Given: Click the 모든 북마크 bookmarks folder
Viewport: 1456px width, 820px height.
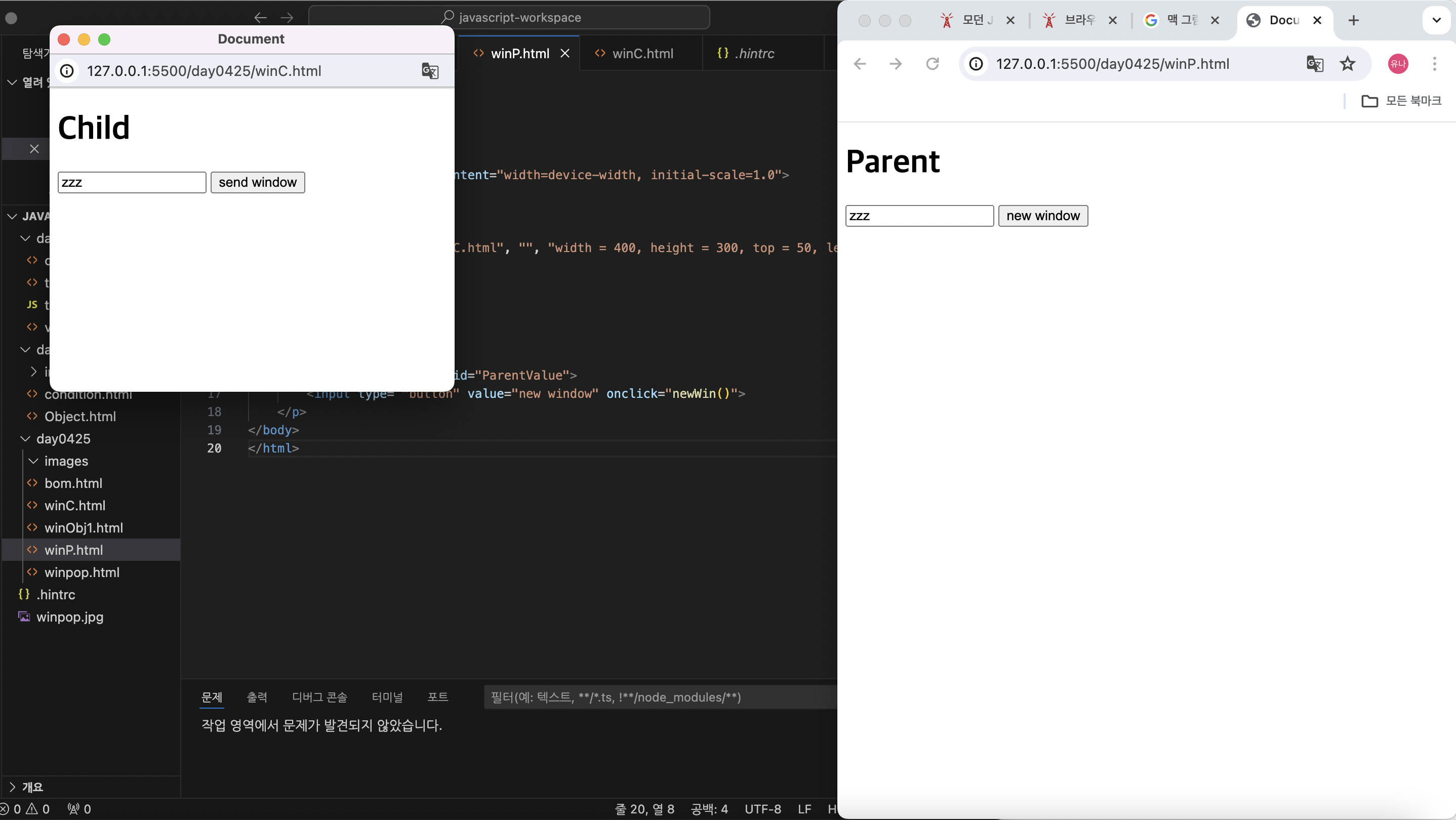Looking at the screenshot, I should click(x=1401, y=101).
